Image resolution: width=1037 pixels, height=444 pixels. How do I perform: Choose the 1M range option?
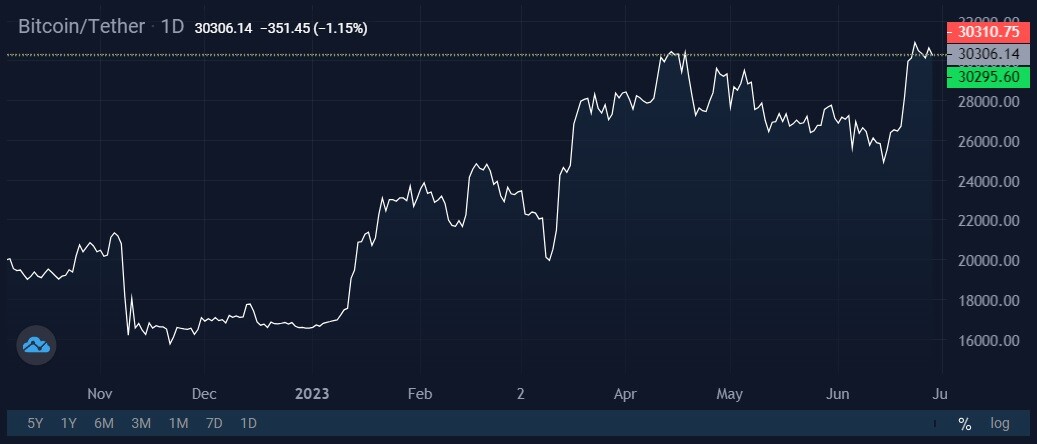click(179, 423)
